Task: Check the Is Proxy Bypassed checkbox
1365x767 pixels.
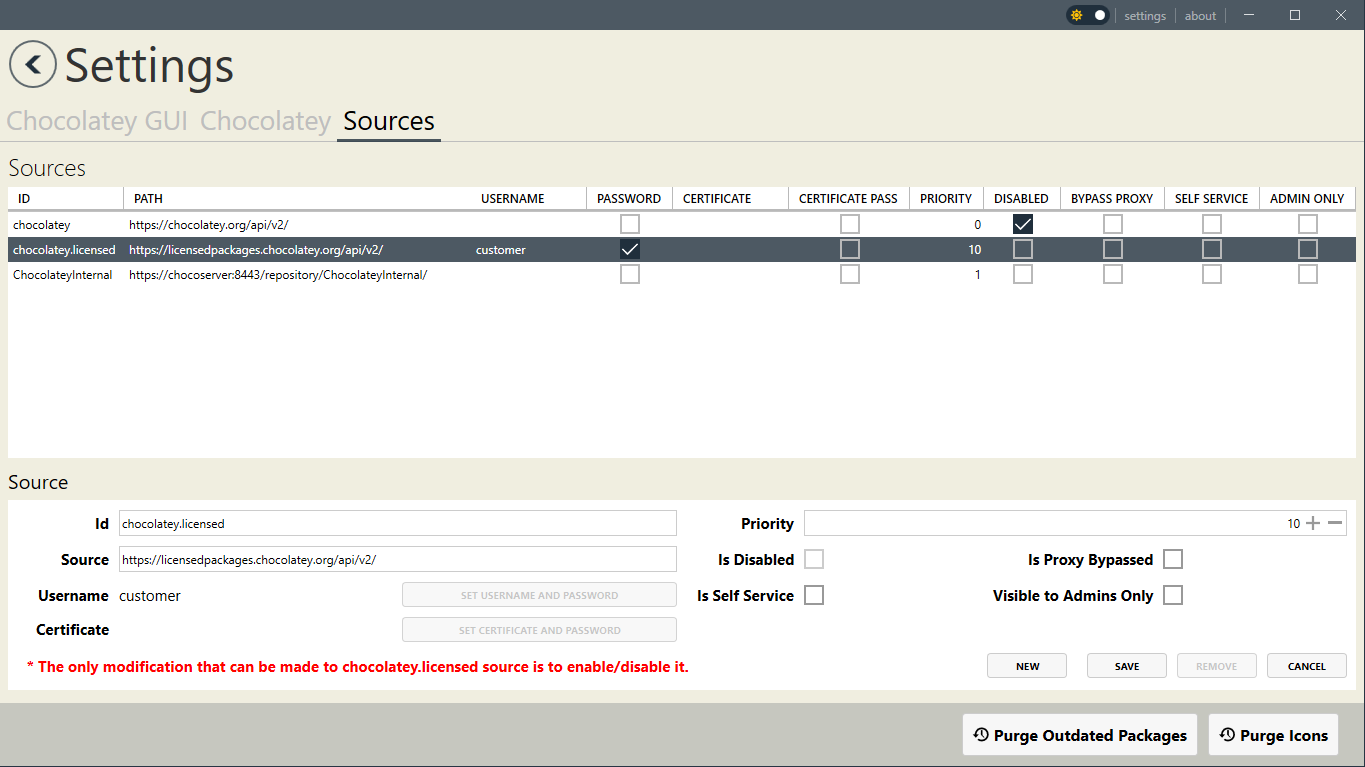Action: 1173,559
